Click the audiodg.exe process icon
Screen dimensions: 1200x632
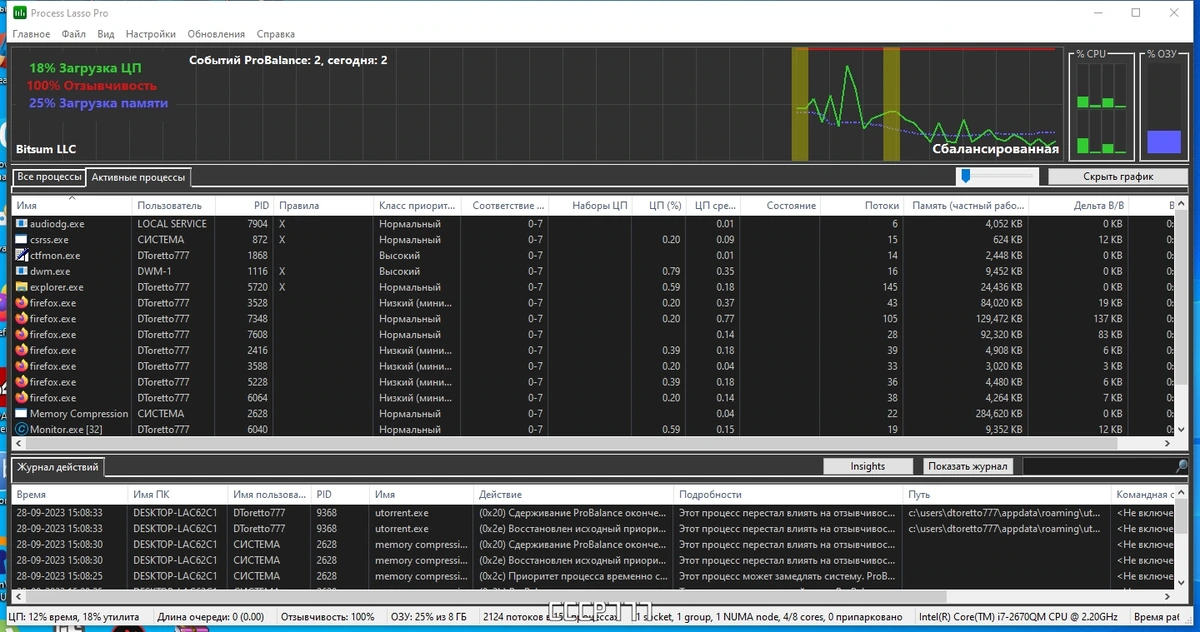click(21, 224)
